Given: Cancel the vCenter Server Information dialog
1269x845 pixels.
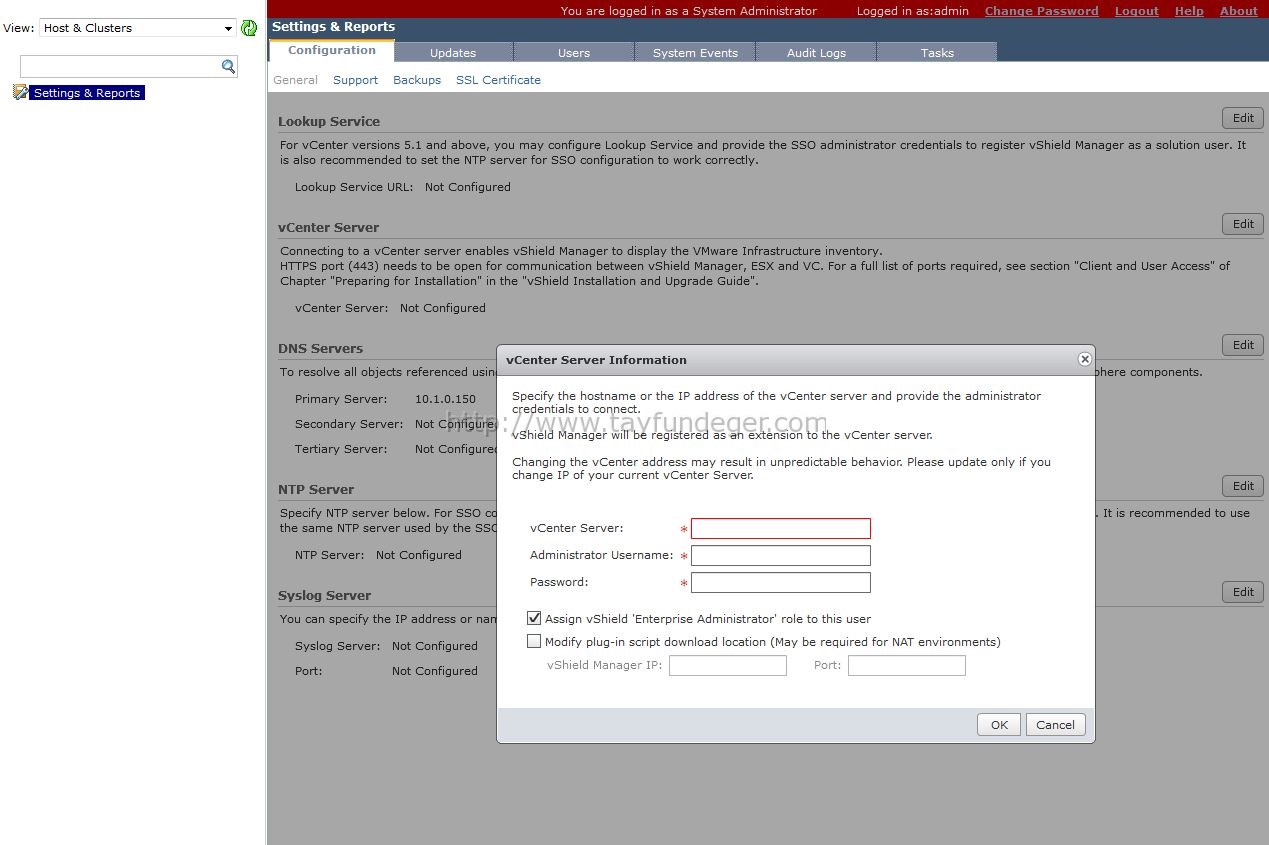Looking at the screenshot, I should tap(1055, 725).
